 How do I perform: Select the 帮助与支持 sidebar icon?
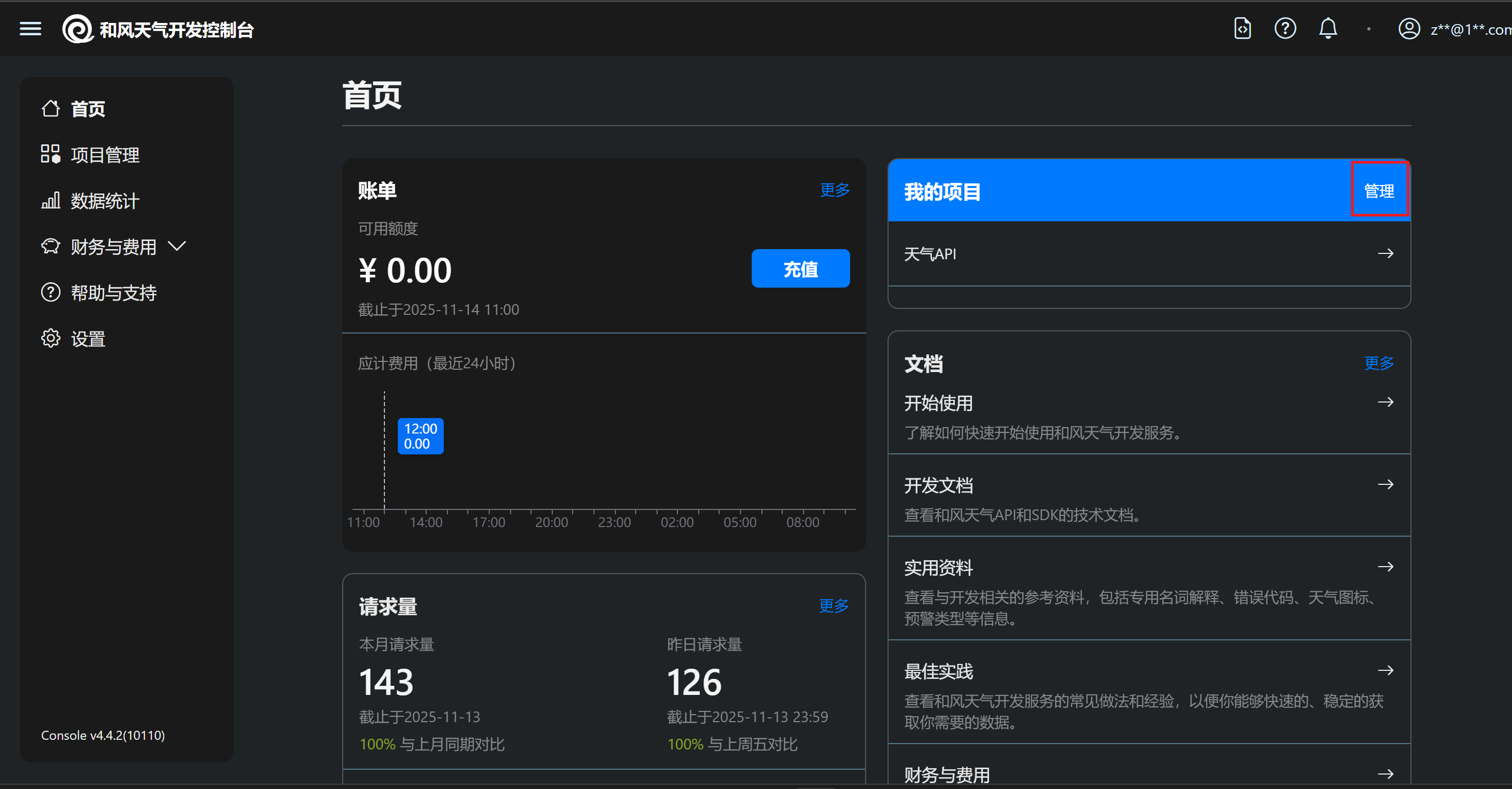pos(50,292)
